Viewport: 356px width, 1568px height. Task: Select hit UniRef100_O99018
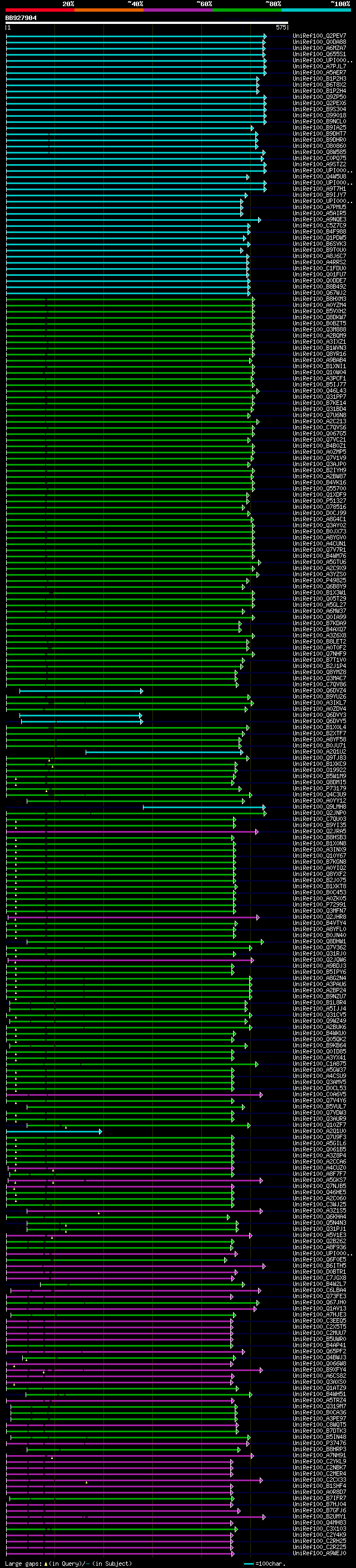(319, 115)
